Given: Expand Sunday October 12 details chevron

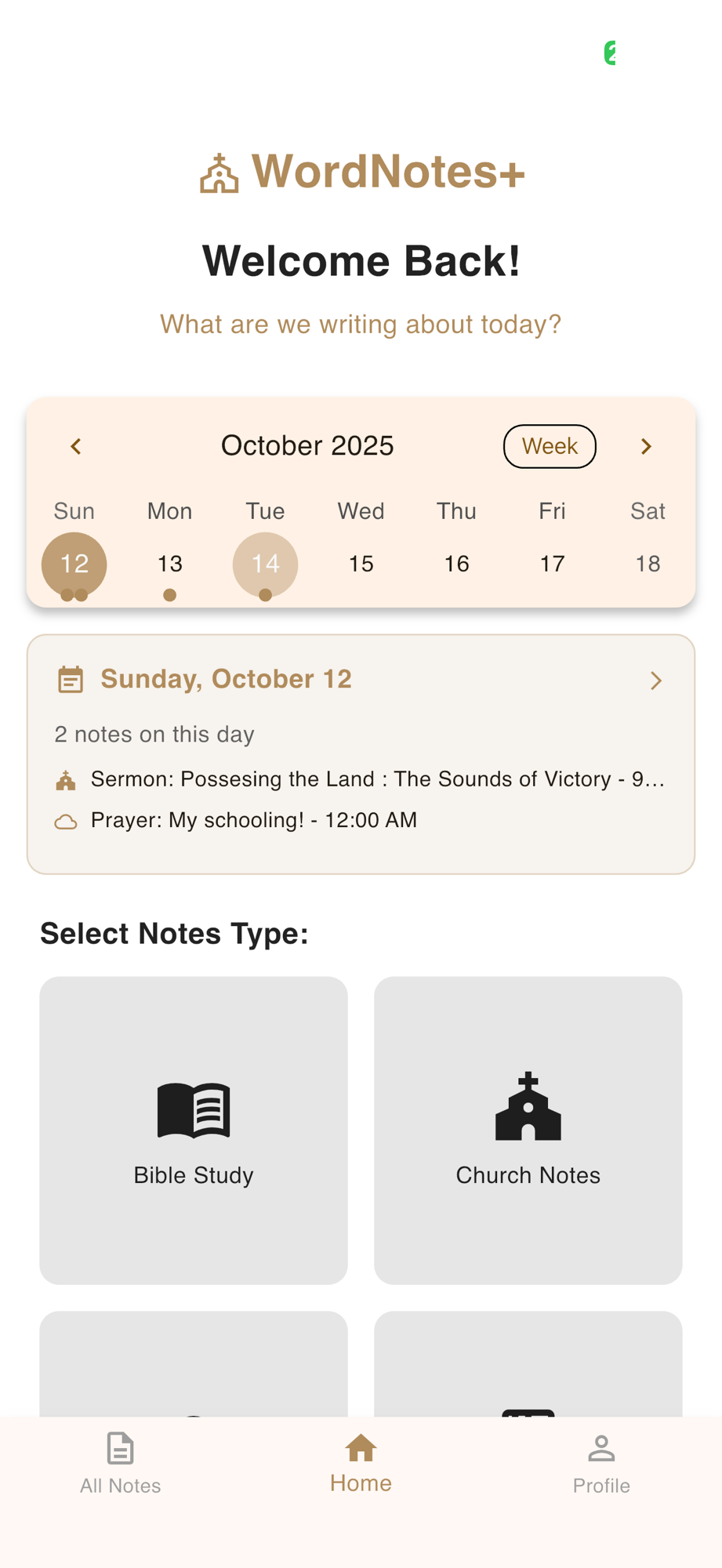Looking at the screenshot, I should (656, 681).
